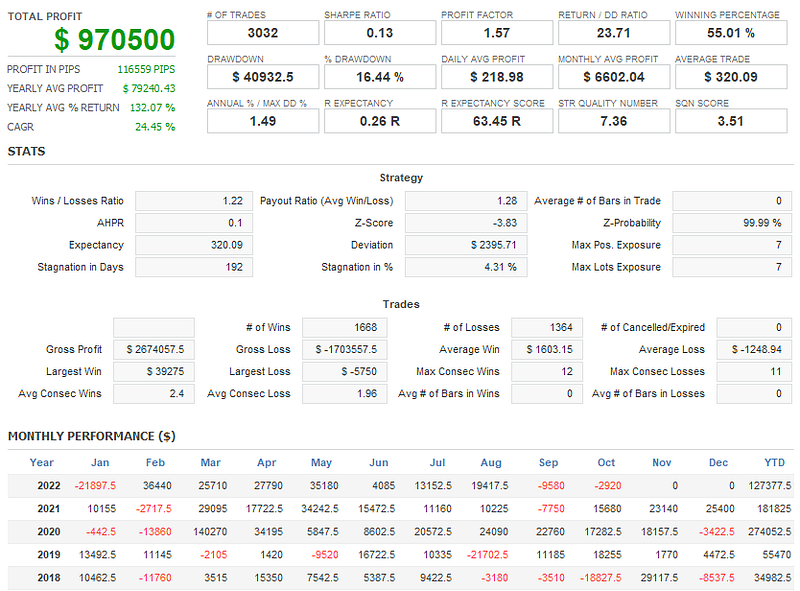This screenshot has width=800, height=591.
Task: Click the Stagnation in % field 4.31 %
Action: pos(466,267)
